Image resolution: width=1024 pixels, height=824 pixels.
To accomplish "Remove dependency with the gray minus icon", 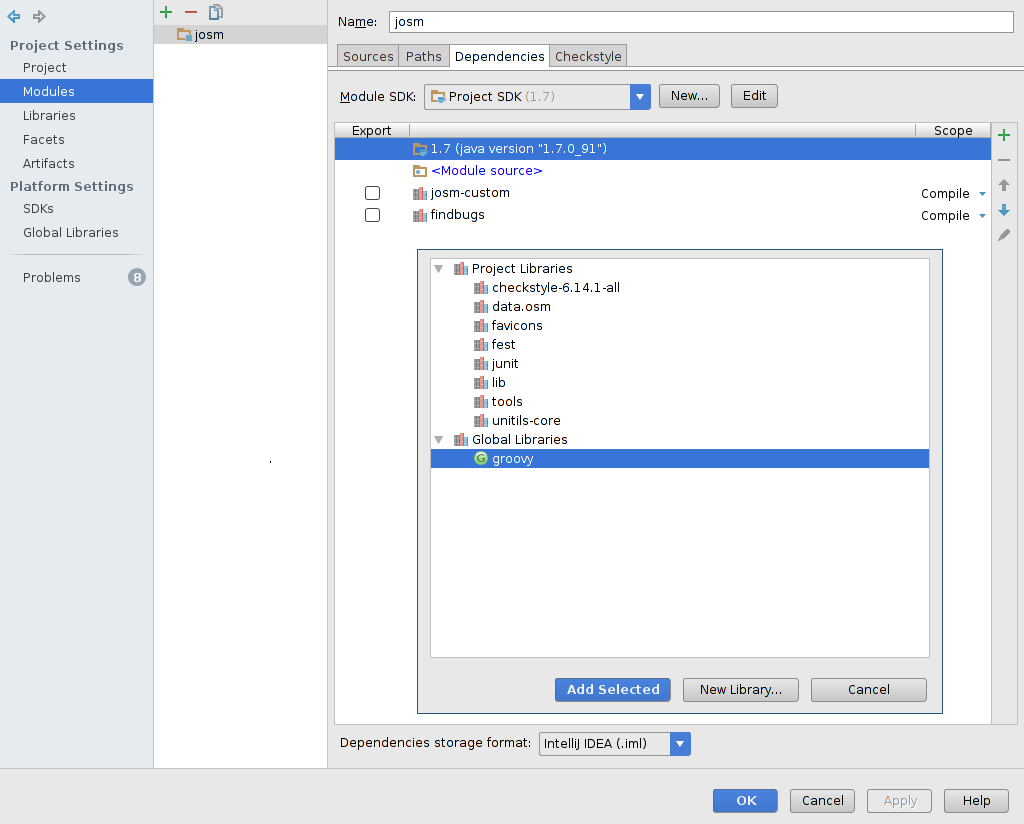I will click(1004, 160).
